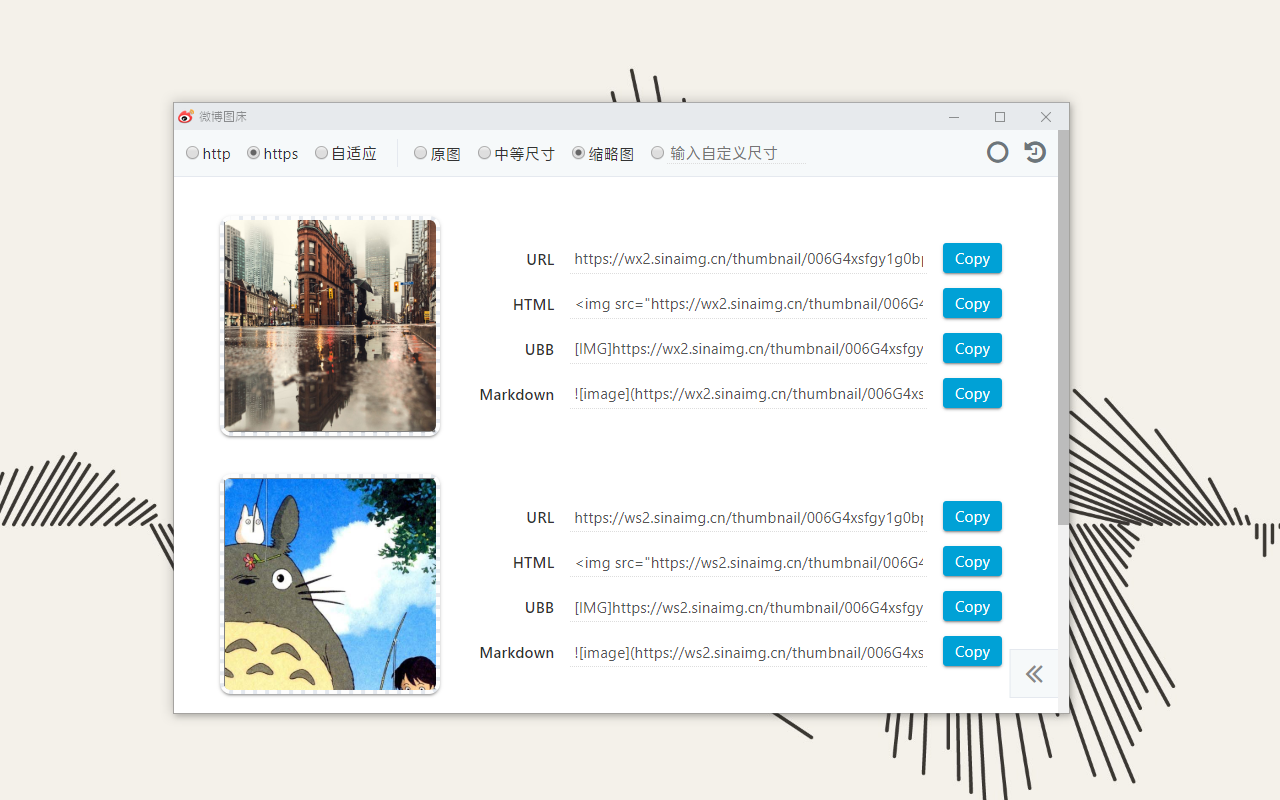The image size is (1280, 800).
Task: Click the circle upload status icon top right
Action: [997, 152]
